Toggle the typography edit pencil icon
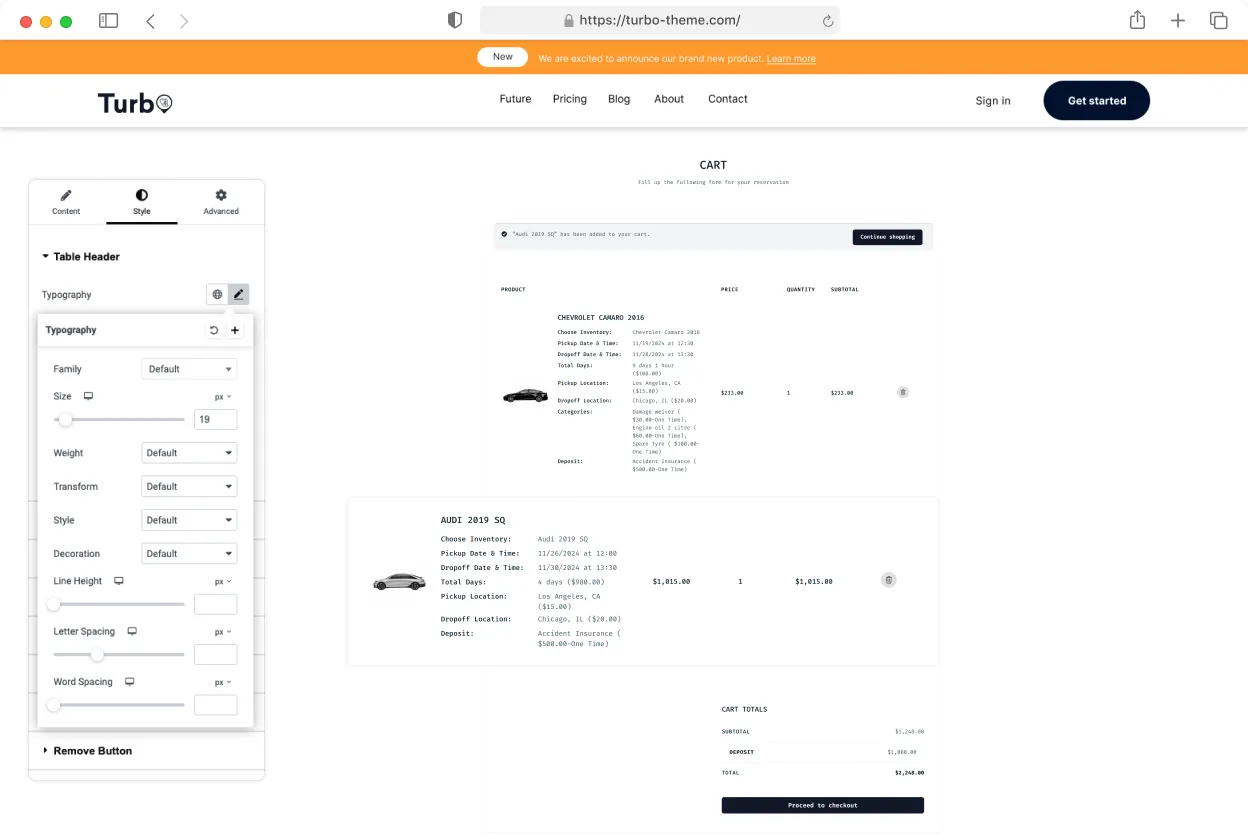1248x840 pixels. click(x=238, y=294)
